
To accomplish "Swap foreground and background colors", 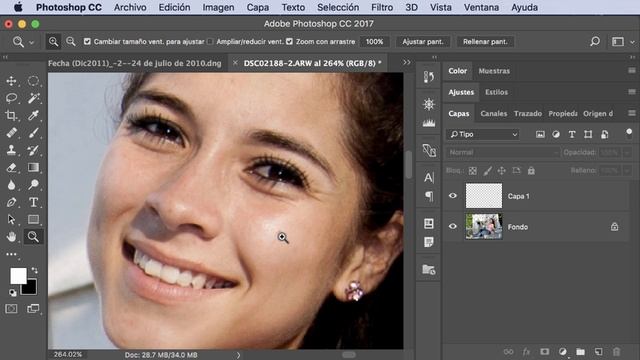I will 34,270.
